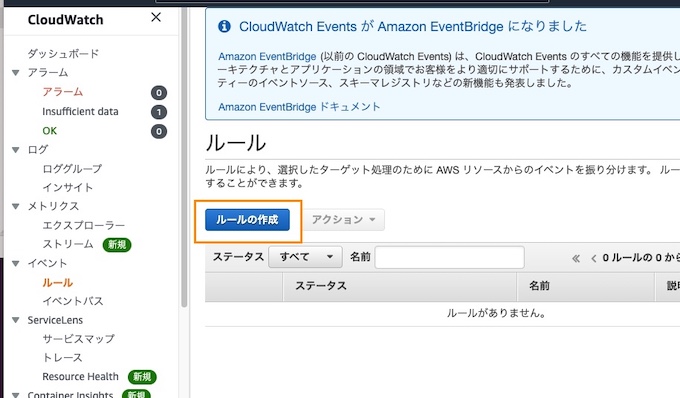The width and height of the screenshot is (680, 398).
Task: Close the CloudWatch navigation panel
Action: (x=156, y=17)
